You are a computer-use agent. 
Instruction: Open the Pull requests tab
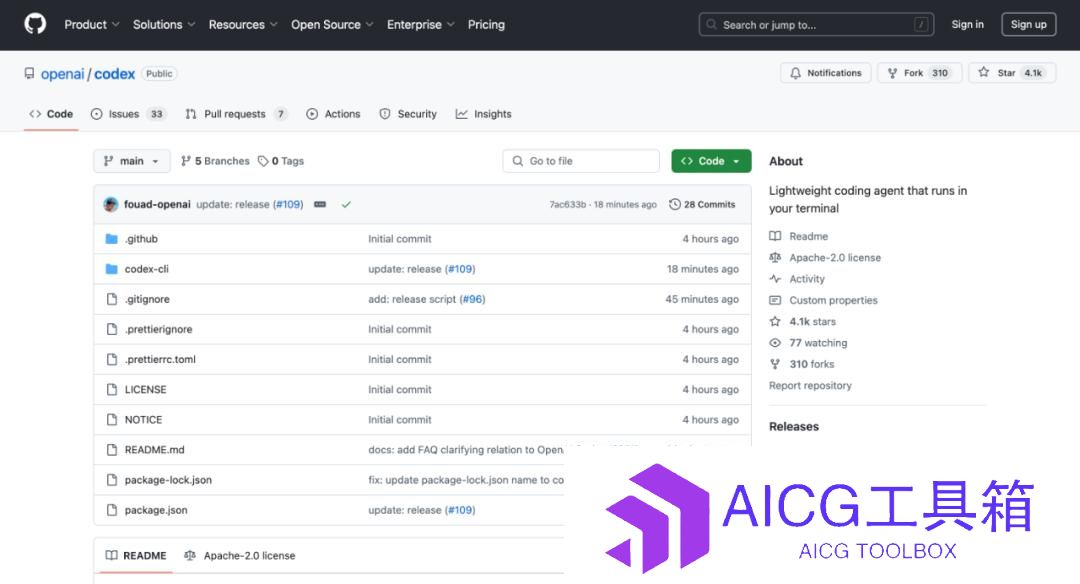coord(236,114)
